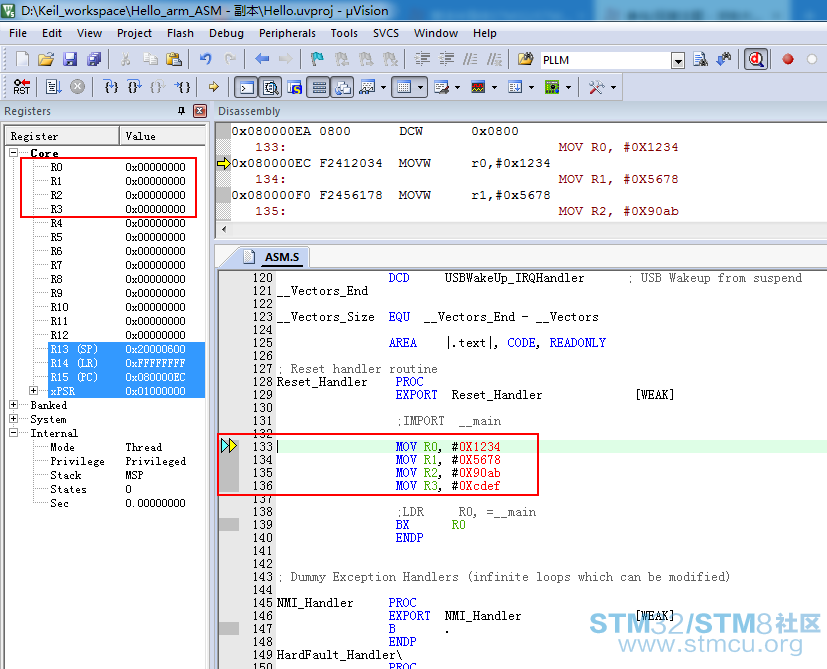Open the Analysis windows dropdown arrow

point(494,87)
